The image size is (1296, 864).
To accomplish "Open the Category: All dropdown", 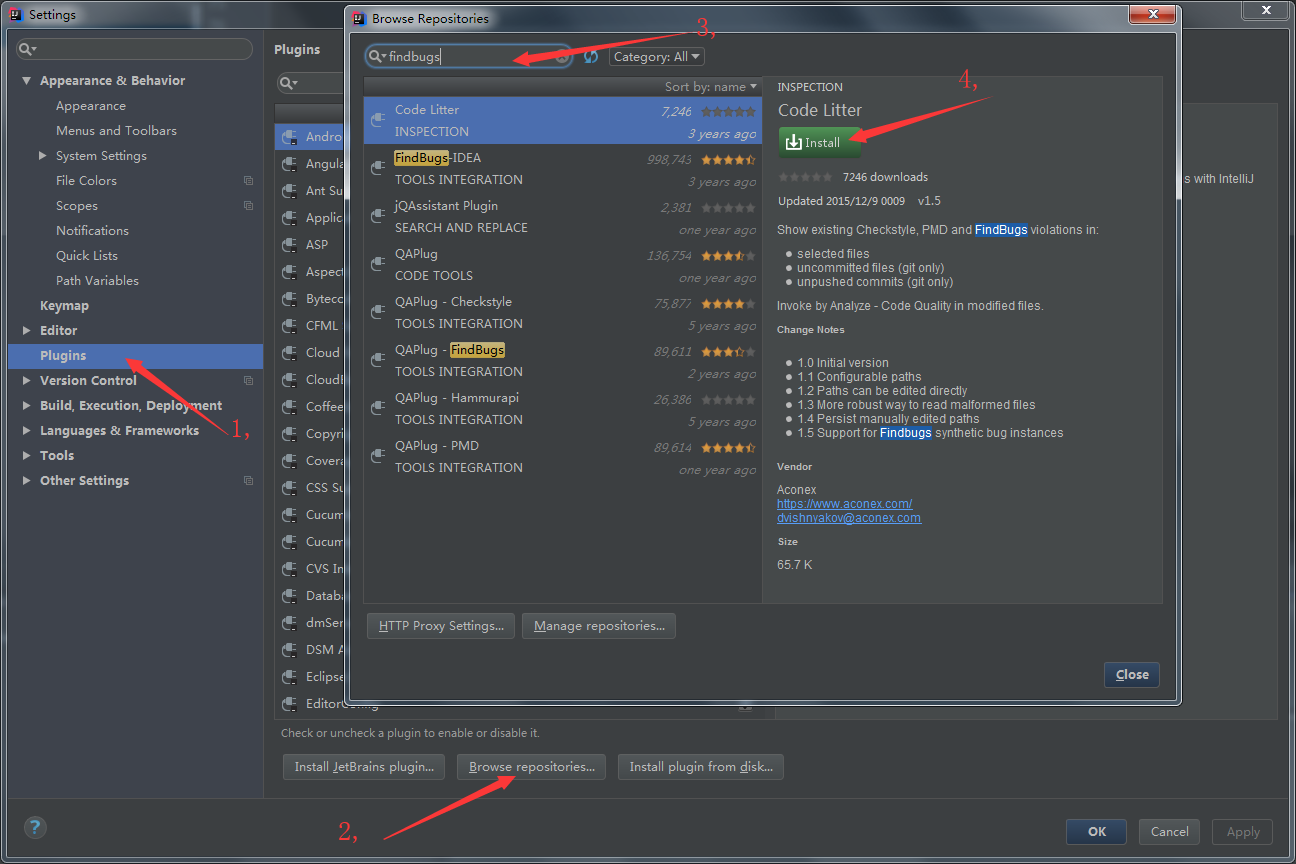I will point(657,57).
